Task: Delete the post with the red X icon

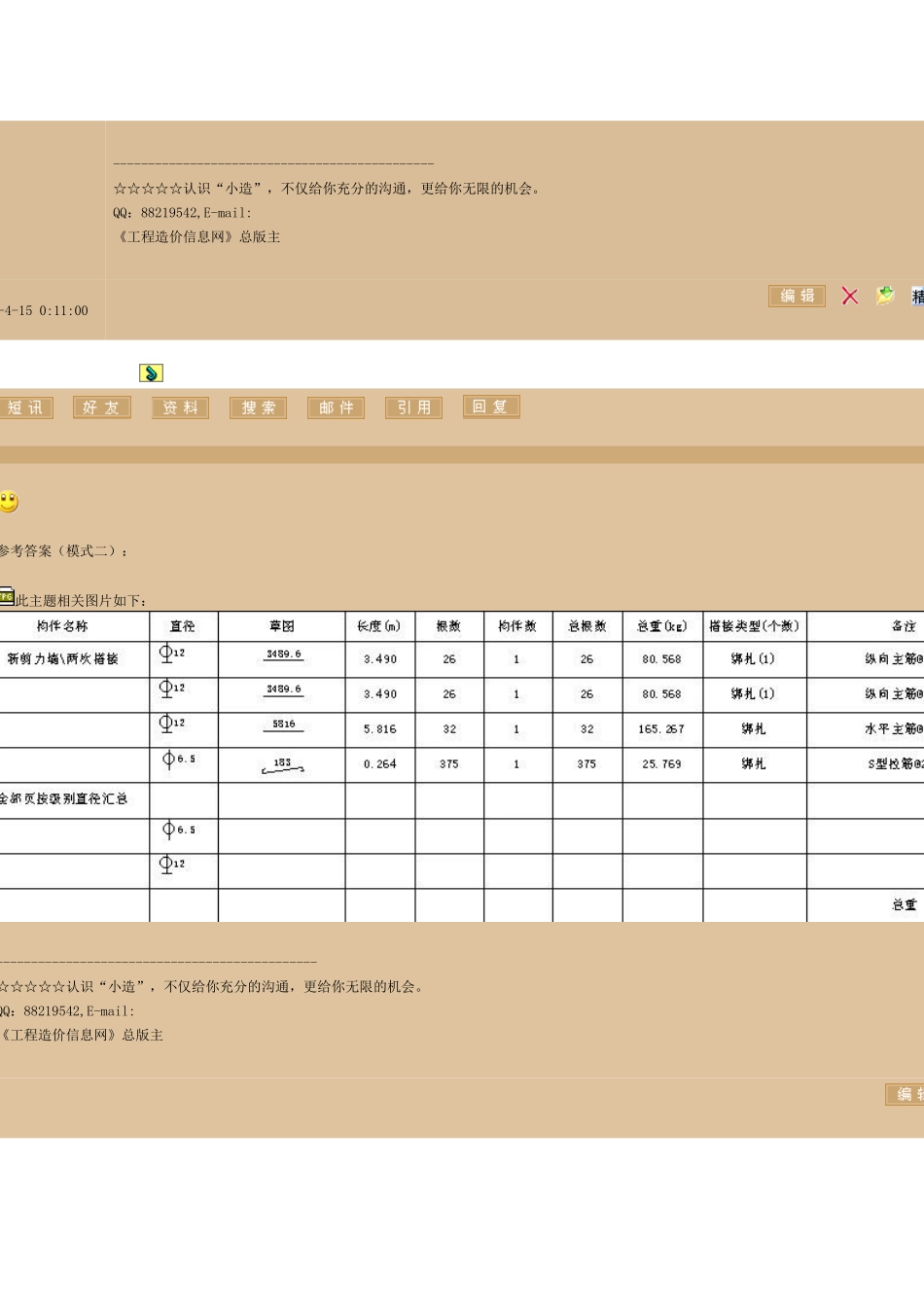Action: (850, 296)
